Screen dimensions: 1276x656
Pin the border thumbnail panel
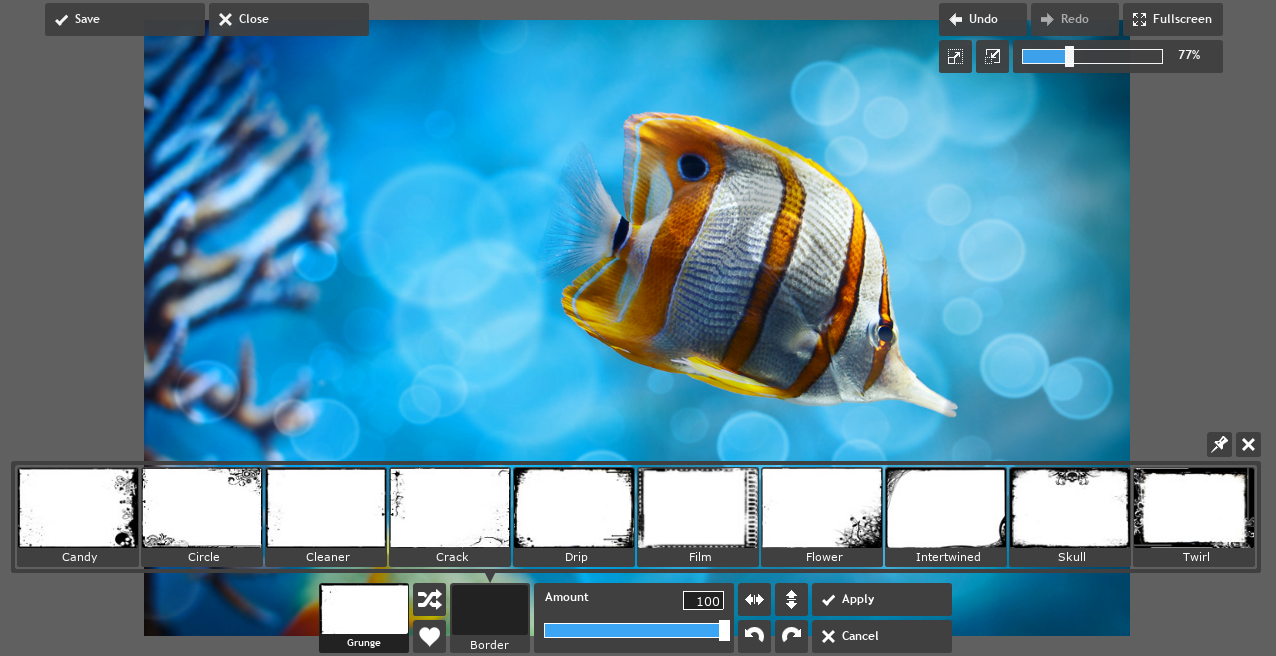pos(1219,445)
